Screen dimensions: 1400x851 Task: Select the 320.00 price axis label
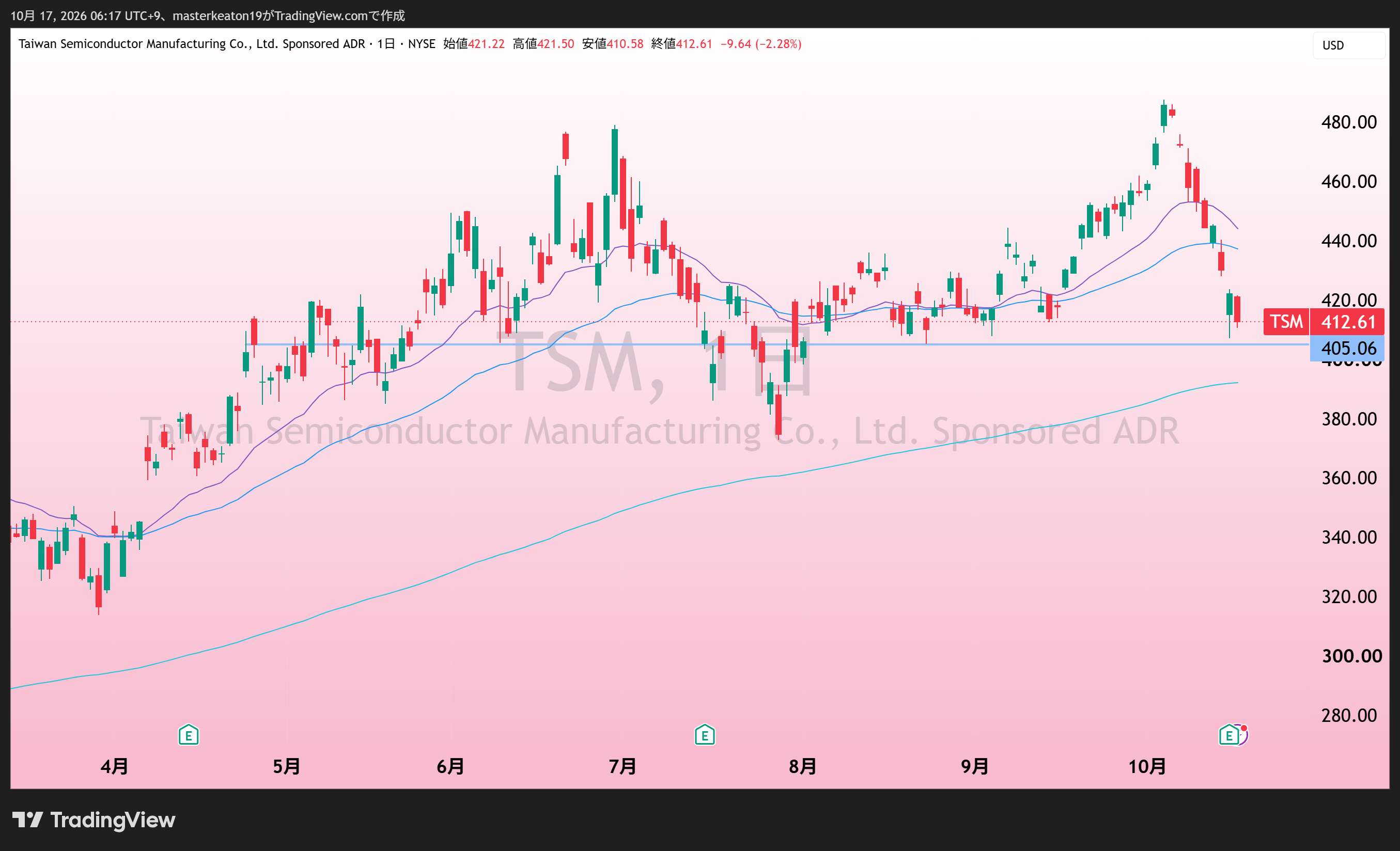pos(1349,596)
